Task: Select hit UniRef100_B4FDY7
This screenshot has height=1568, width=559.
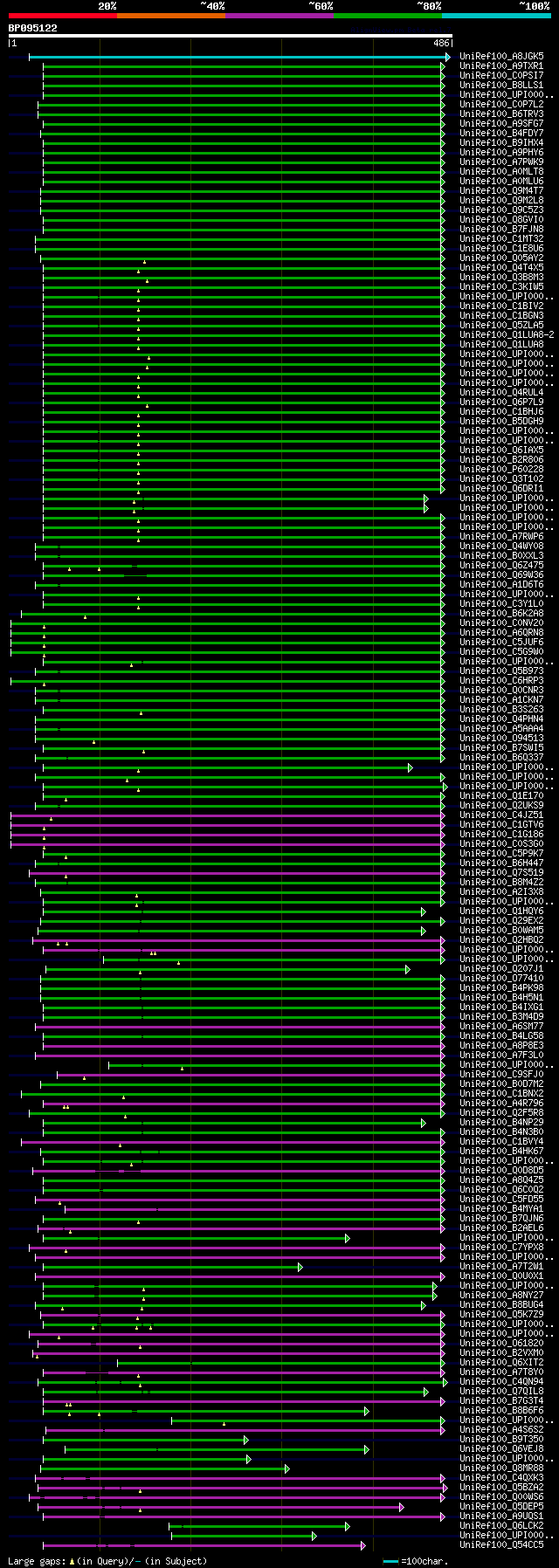Action: pos(501,134)
